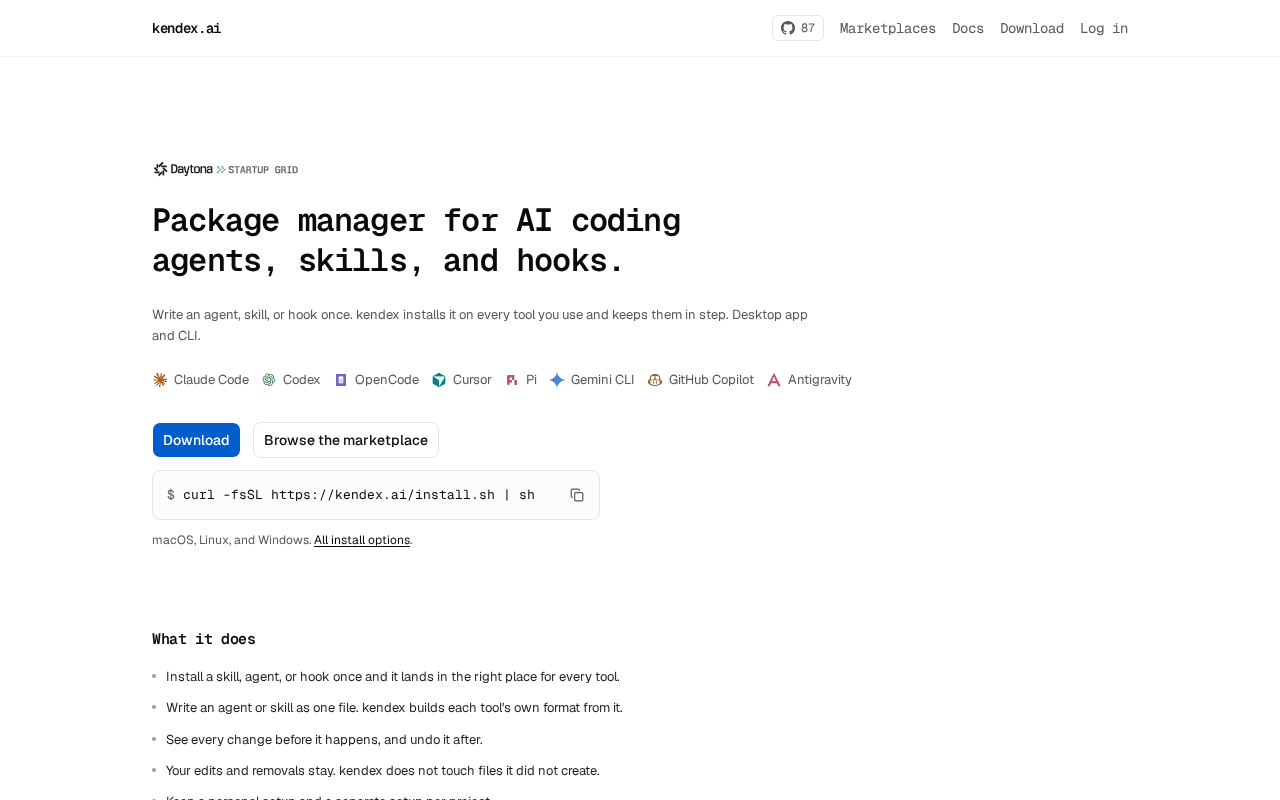This screenshot has width=1280, height=800.
Task: Click the curl install command text
Action: click(x=359, y=495)
